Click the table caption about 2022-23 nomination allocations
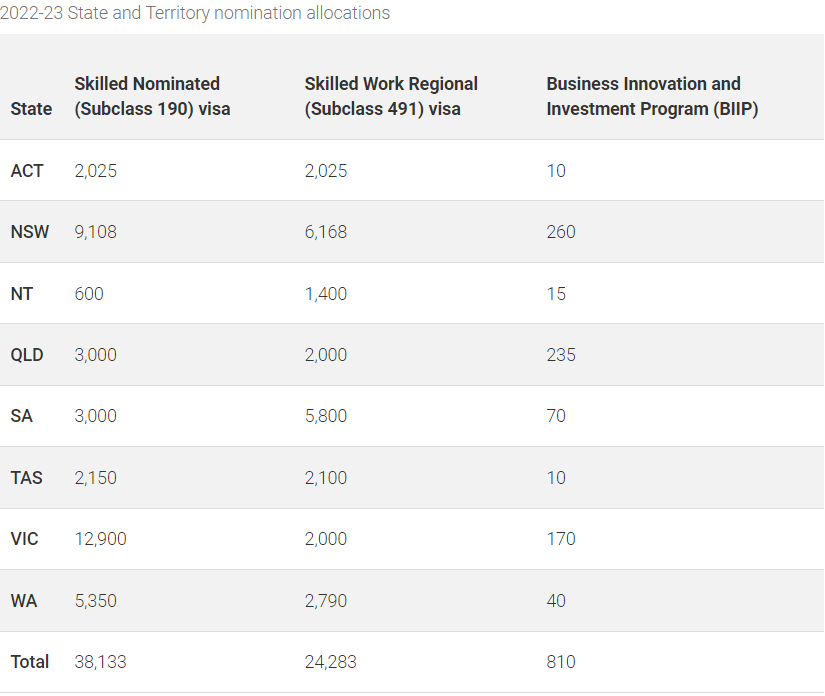 pyautogui.click(x=195, y=13)
